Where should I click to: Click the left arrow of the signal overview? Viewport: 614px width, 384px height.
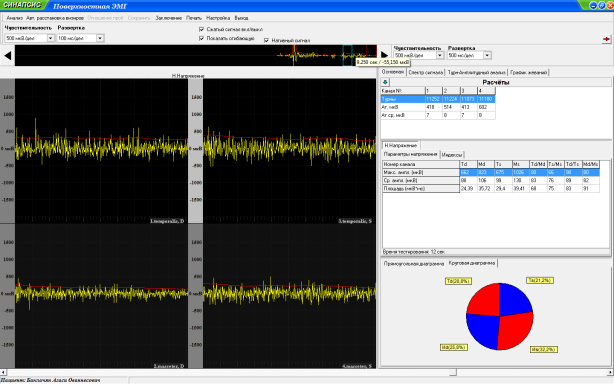point(7,56)
